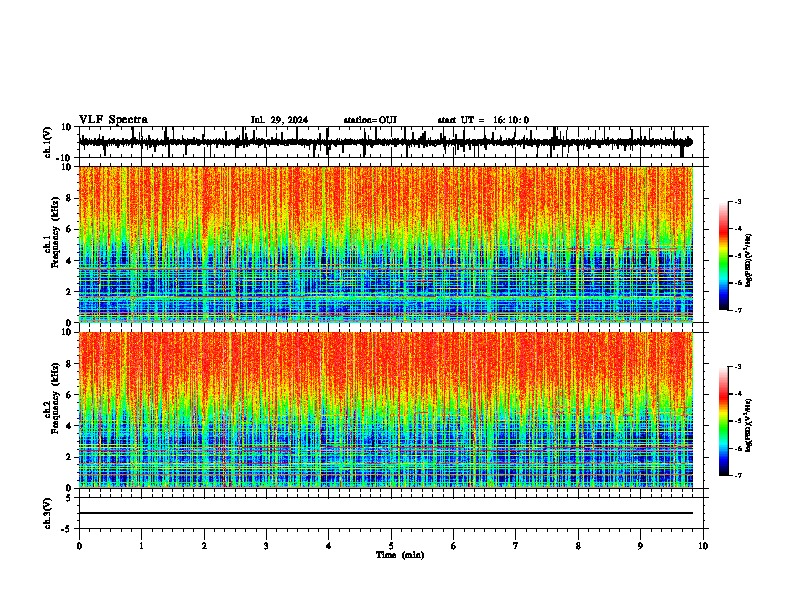Viewport: 792px width, 612px height.
Task: Click the '4' kHz tick on ch.2 axis
Action: click(x=69, y=426)
